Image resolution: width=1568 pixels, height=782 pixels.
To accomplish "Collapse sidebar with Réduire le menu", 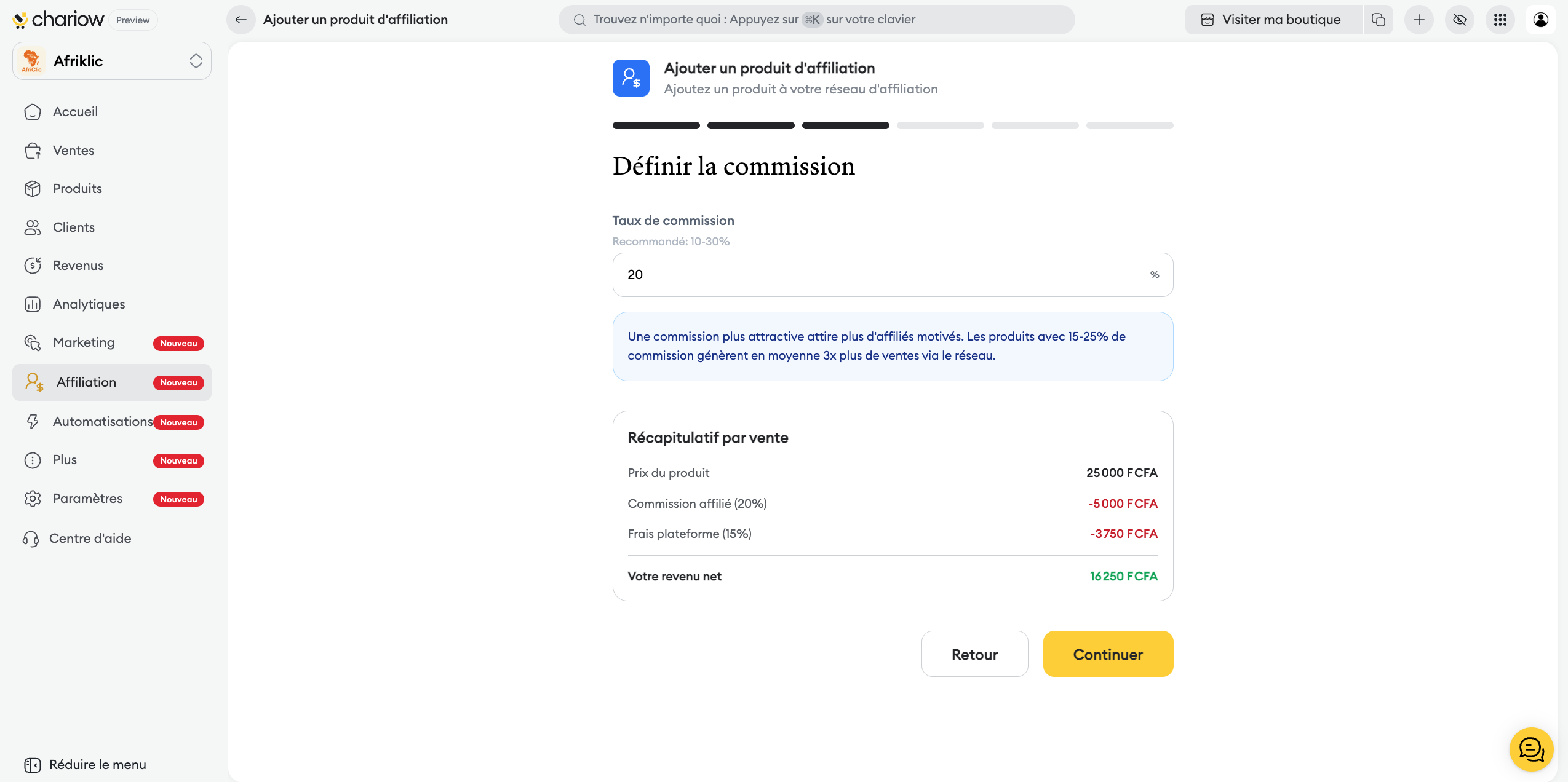I will click(x=86, y=764).
